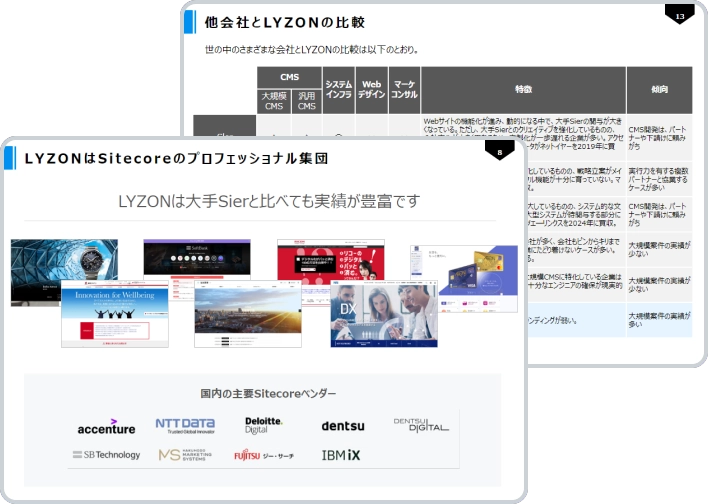Click the FUJITSU ジー・サーチ logo
Viewport: 708px width, 504px height.
(264, 455)
